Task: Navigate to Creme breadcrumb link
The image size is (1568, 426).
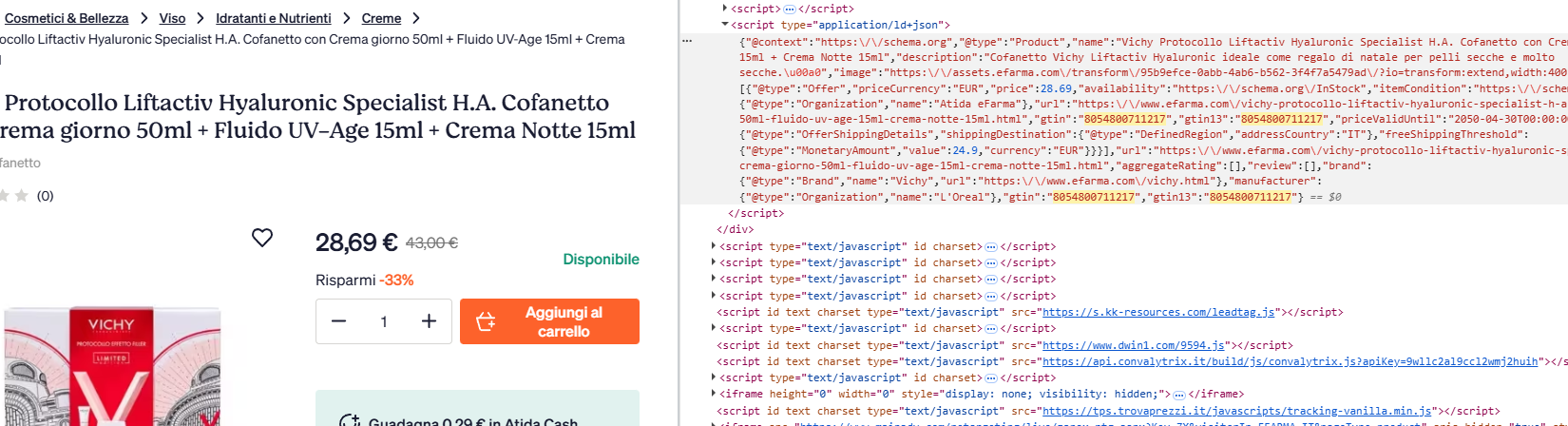Action: [x=381, y=18]
